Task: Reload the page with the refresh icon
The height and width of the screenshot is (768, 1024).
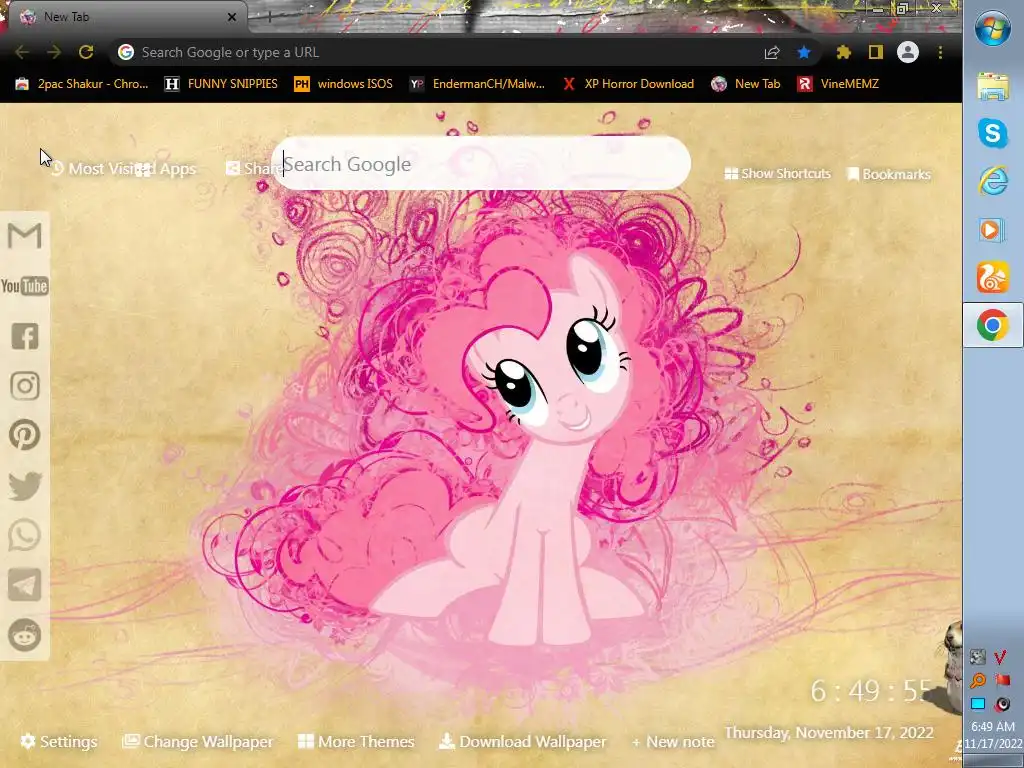Action: (86, 52)
